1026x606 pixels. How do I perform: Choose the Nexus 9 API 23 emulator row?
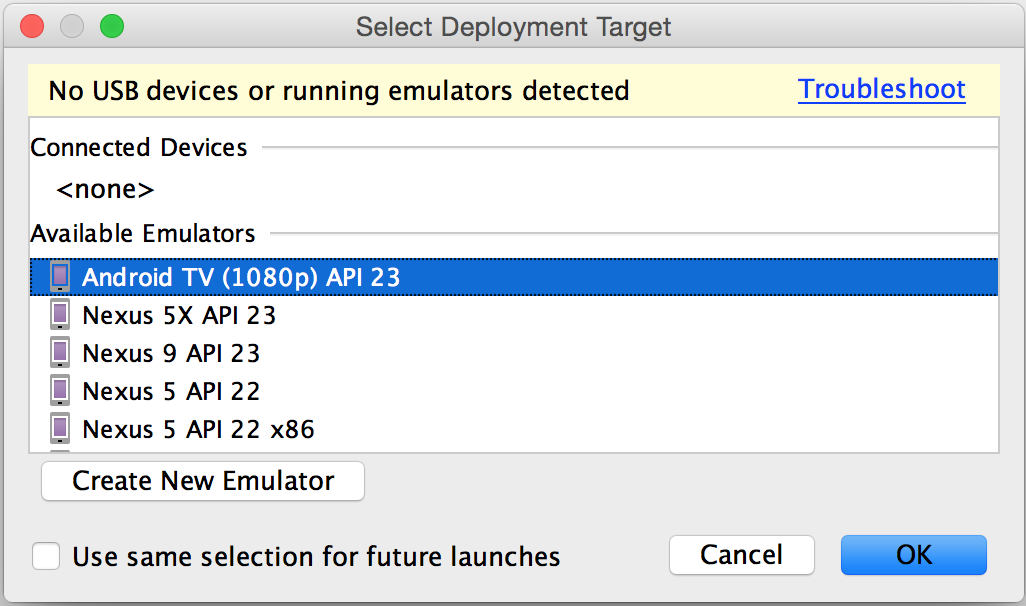tap(514, 353)
